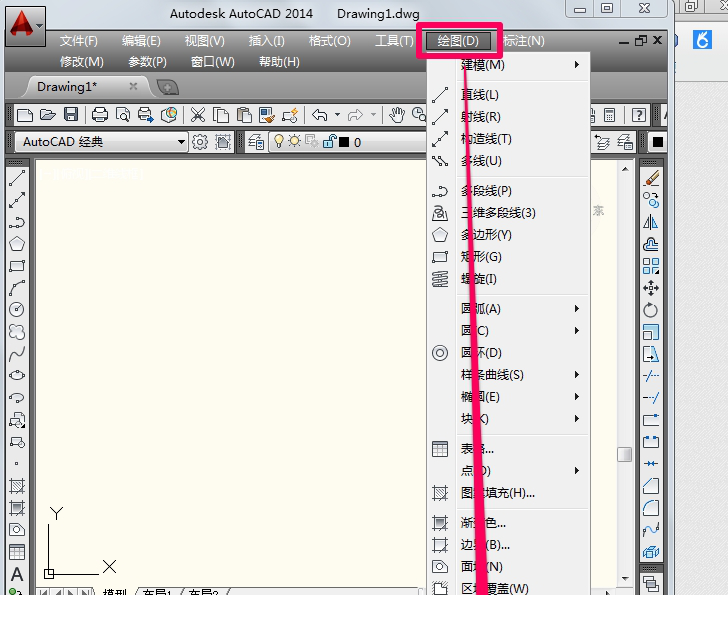The image size is (728, 618).
Task: Select the Array tool in right toolbar
Action: 651,266
